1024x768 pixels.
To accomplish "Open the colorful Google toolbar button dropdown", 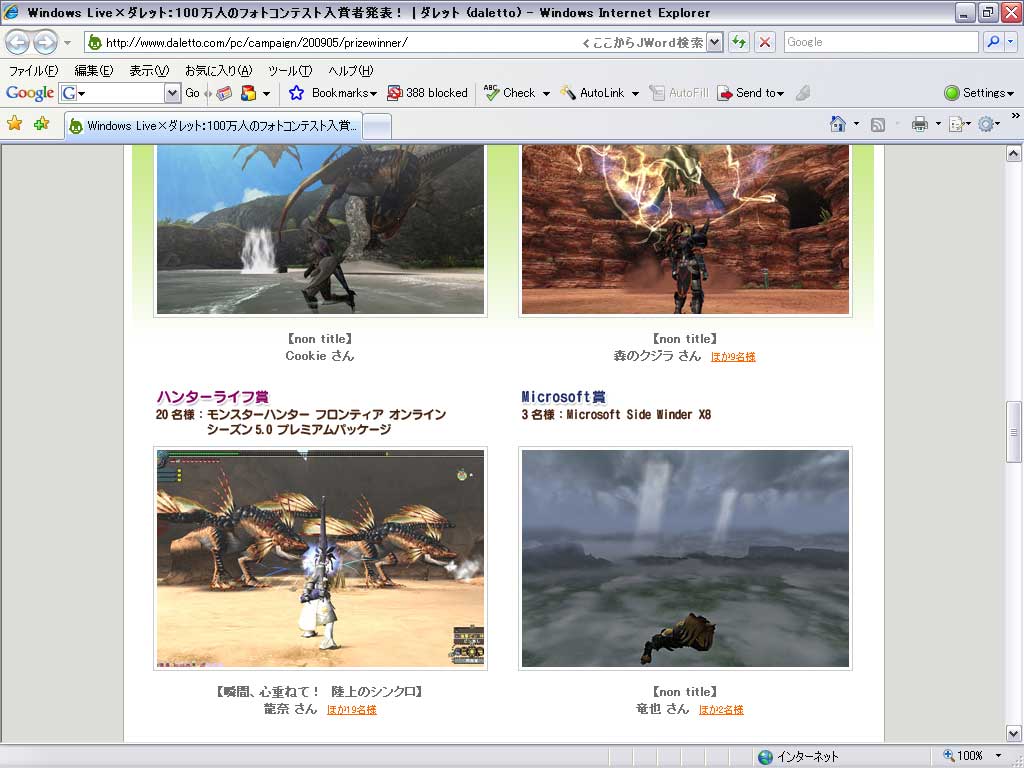I will 266,93.
